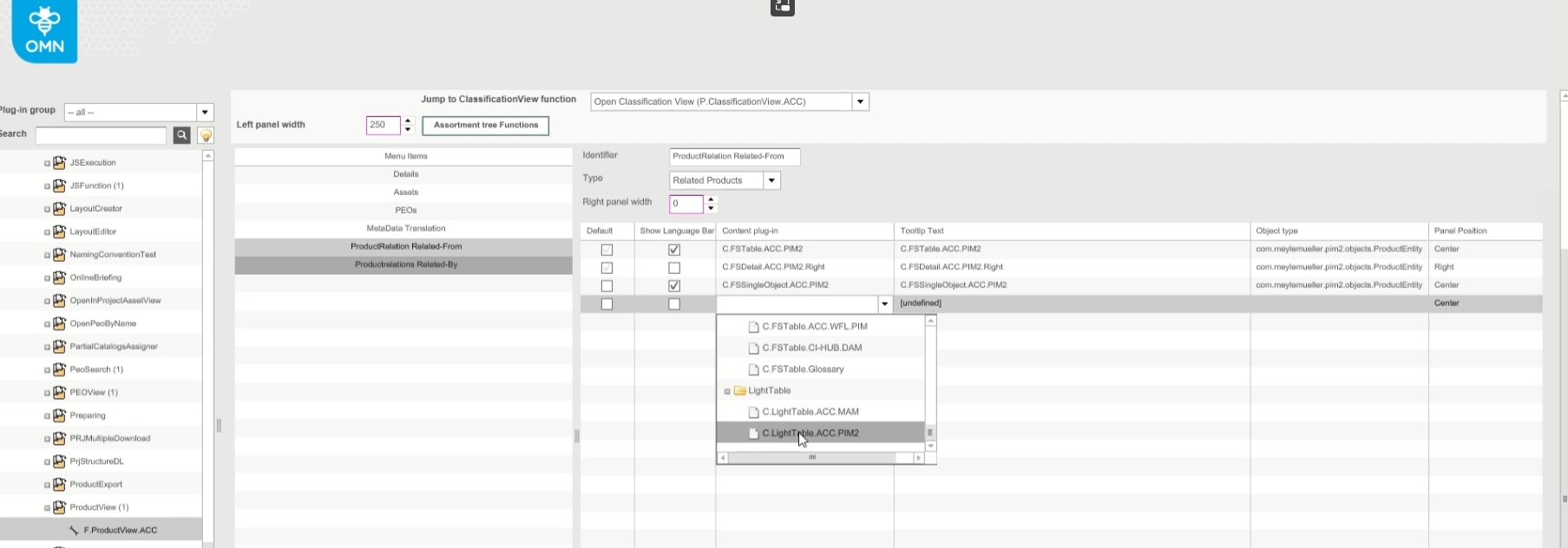Image resolution: width=1568 pixels, height=548 pixels.
Task: Choose C.LightTable.ACC.MAM from the list
Action: click(810, 412)
